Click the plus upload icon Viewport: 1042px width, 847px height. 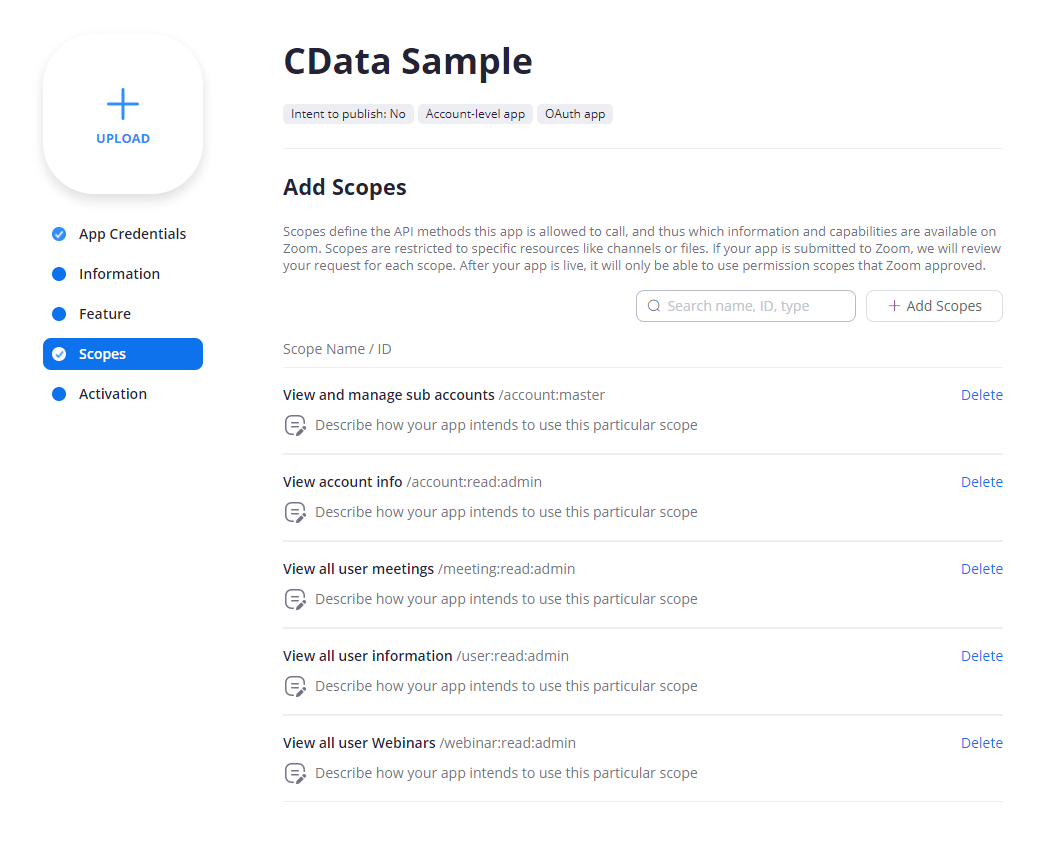pos(123,104)
